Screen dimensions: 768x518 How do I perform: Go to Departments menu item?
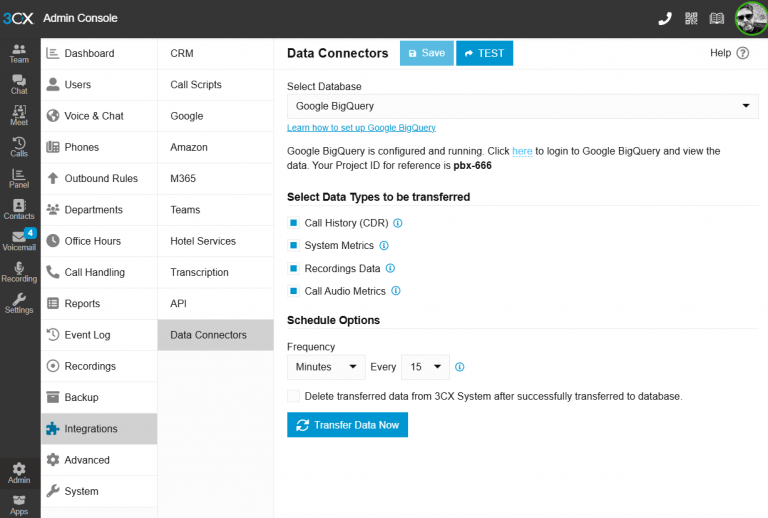tap(99, 210)
